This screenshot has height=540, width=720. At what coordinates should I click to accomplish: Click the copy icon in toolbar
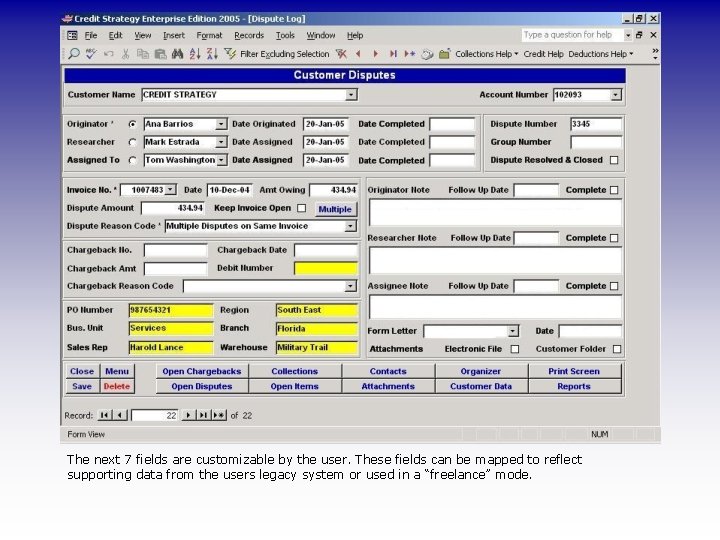pyautogui.click(x=143, y=54)
